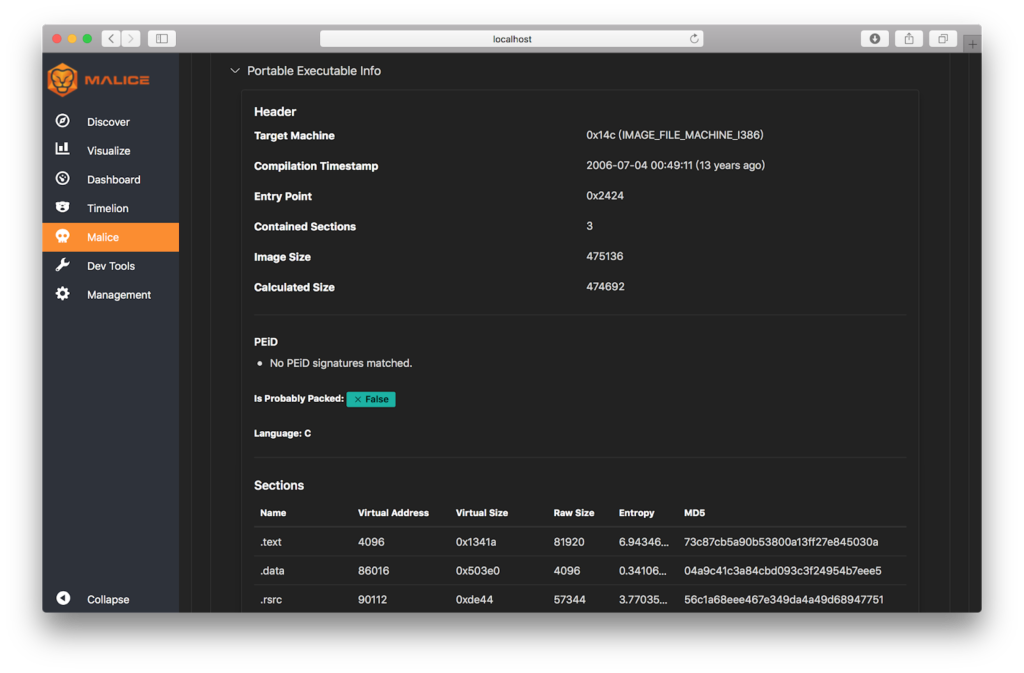Click the Virtual Size value 0x1341a
This screenshot has height=673, width=1024.
point(476,542)
